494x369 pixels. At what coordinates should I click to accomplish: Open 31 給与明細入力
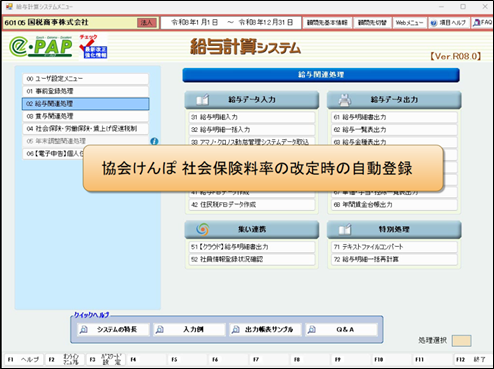pos(252,117)
